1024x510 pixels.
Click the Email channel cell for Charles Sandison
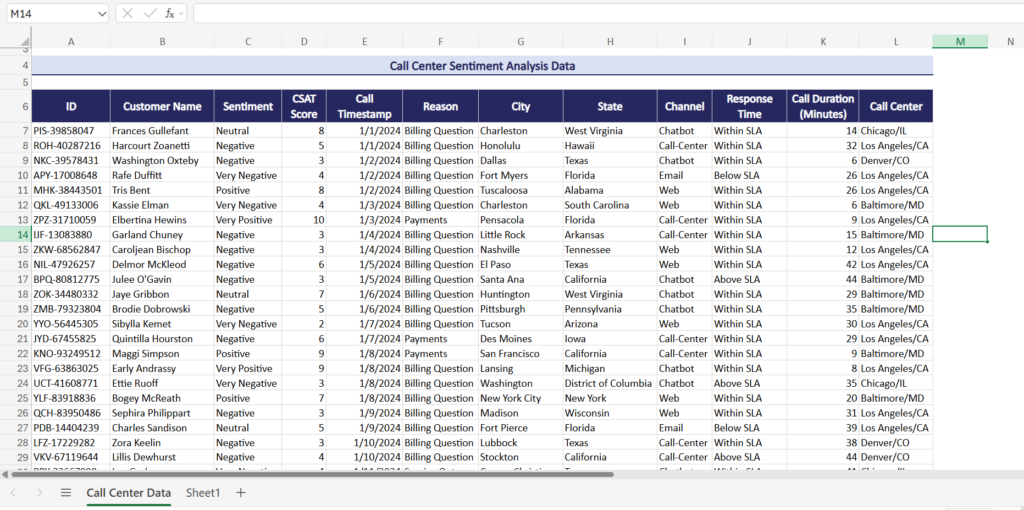pyautogui.click(x=684, y=428)
